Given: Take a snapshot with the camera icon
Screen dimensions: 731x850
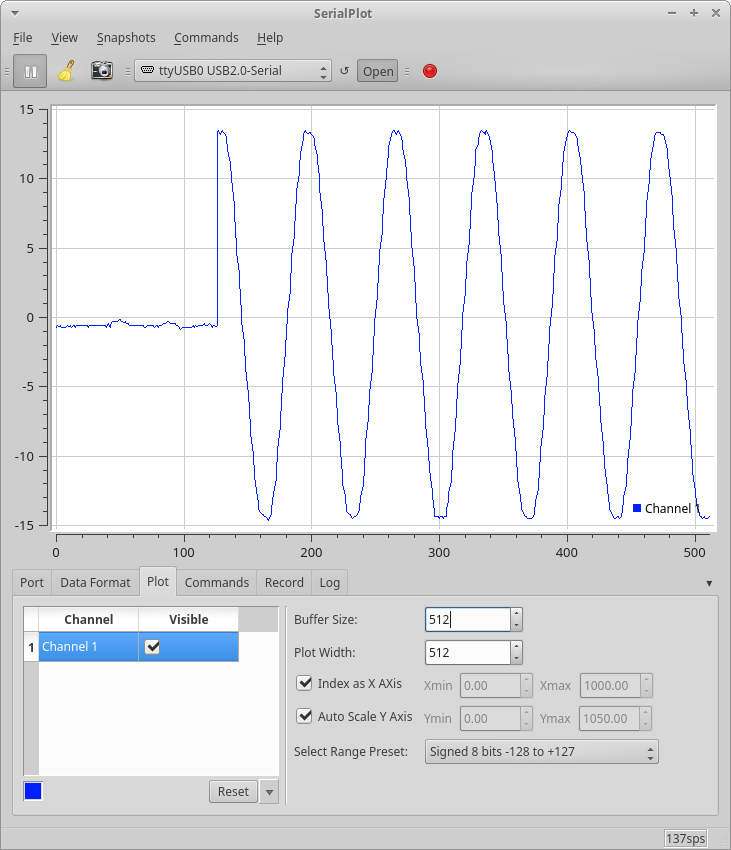Looking at the screenshot, I should click(x=101, y=71).
